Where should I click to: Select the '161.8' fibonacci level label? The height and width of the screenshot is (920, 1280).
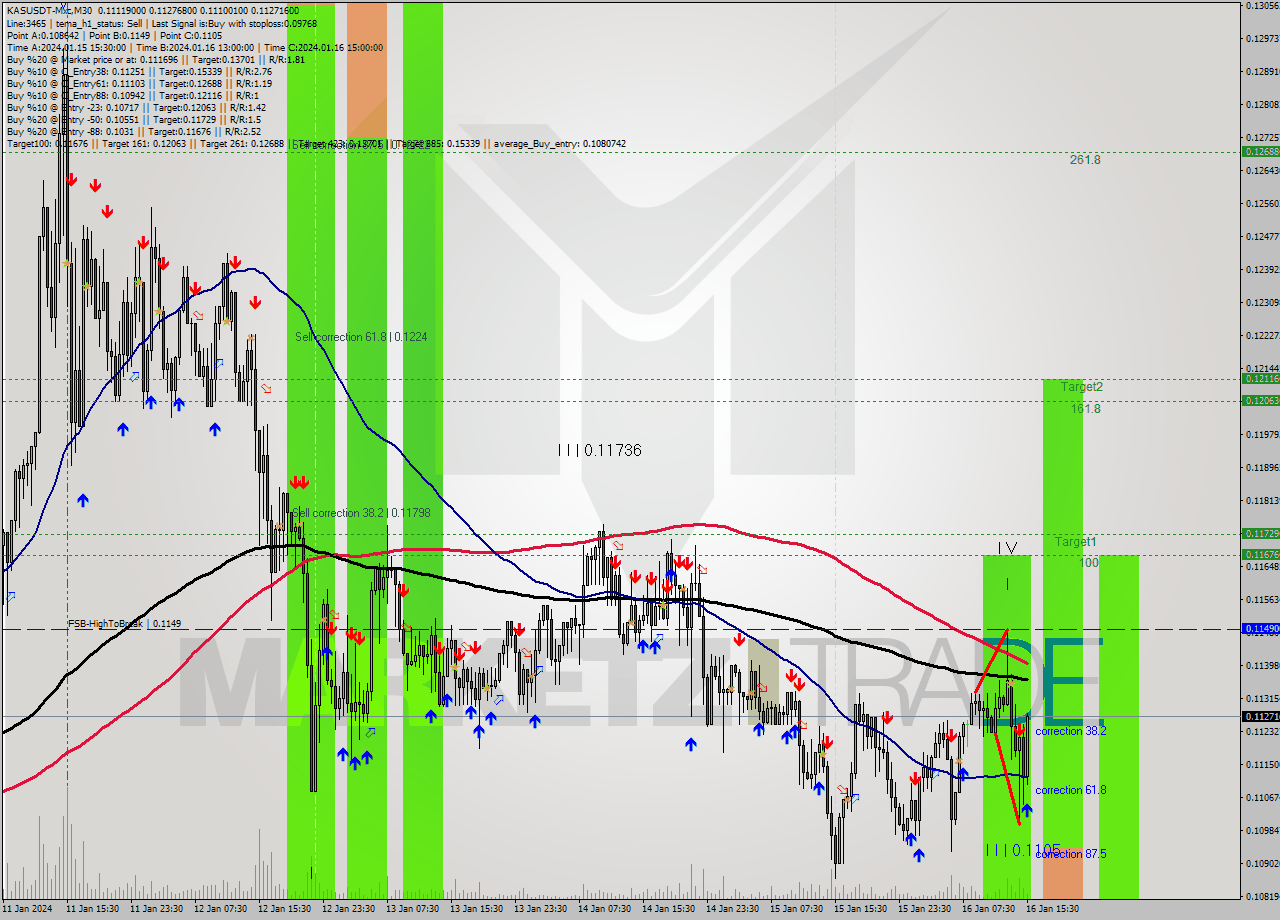tap(1086, 408)
